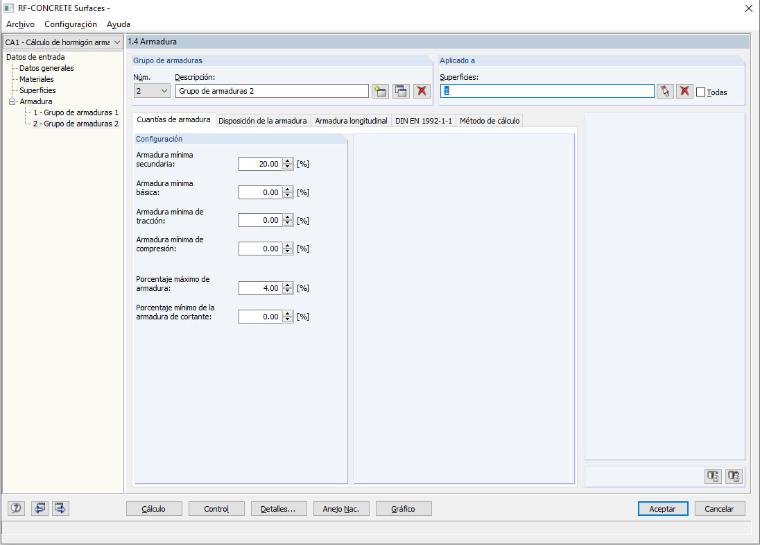Open the Archivo menu

(x=20, y=24)
